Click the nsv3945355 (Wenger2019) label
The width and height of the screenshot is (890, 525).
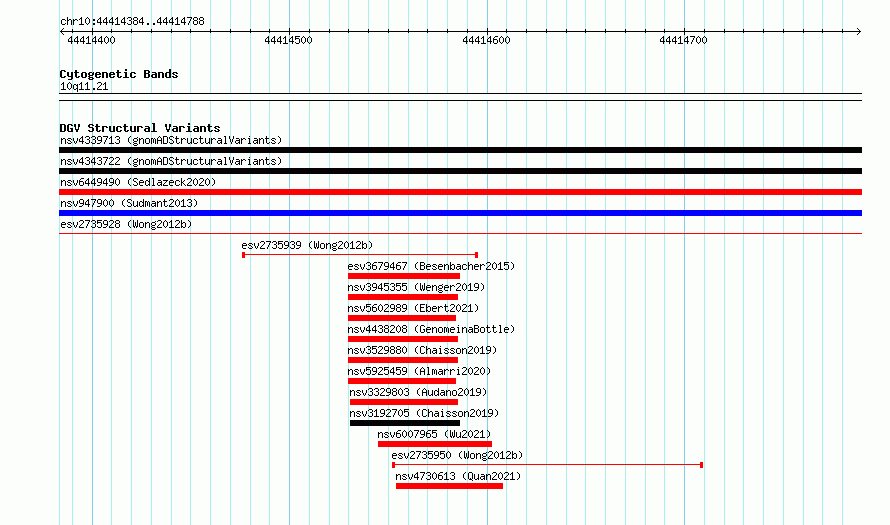point(416,287)
